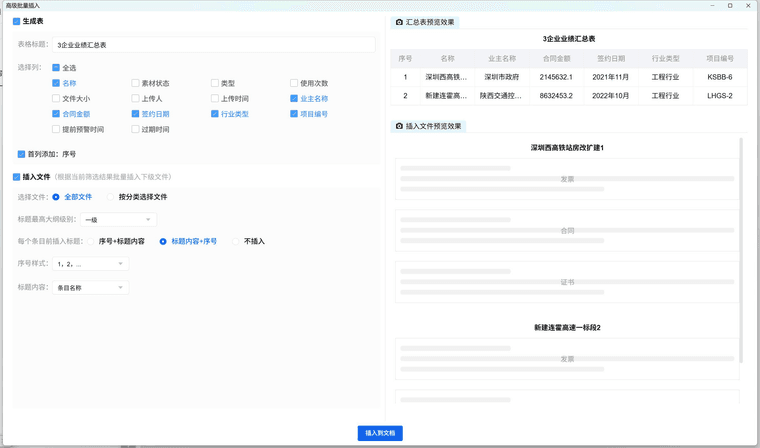Image resolution: width=760 pixels, height=448 pixels.
Task: Select 标题内容+序号 radio option
Action: click(163, 241)
